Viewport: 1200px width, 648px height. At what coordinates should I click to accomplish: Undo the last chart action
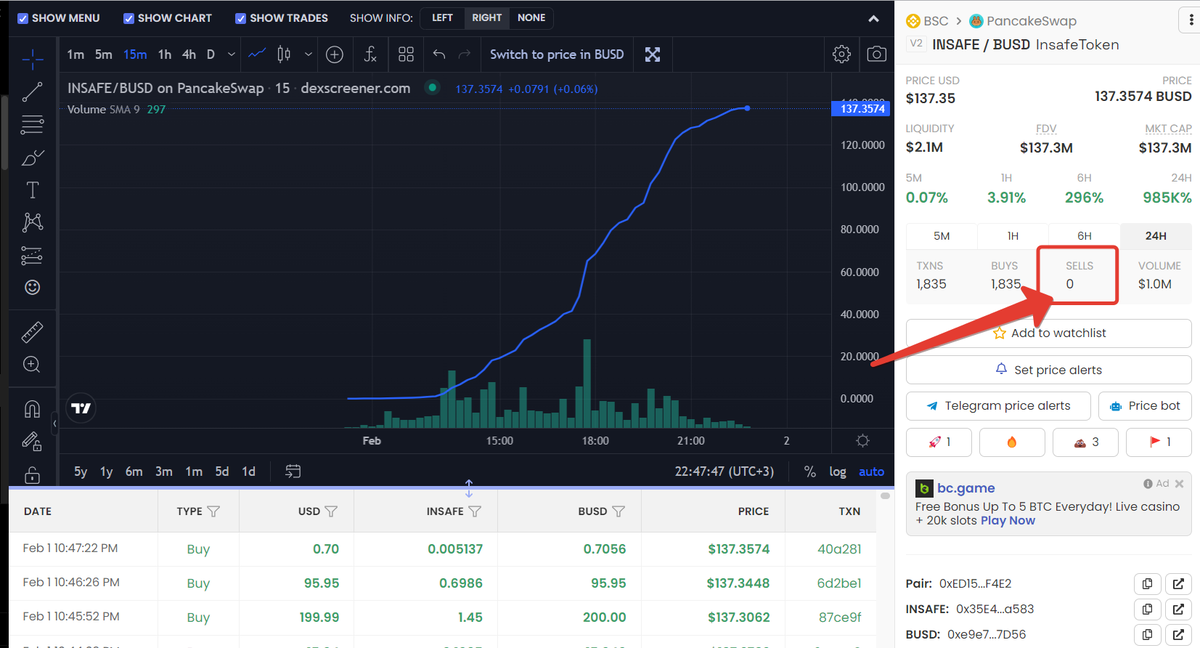(x=439, y=54)
